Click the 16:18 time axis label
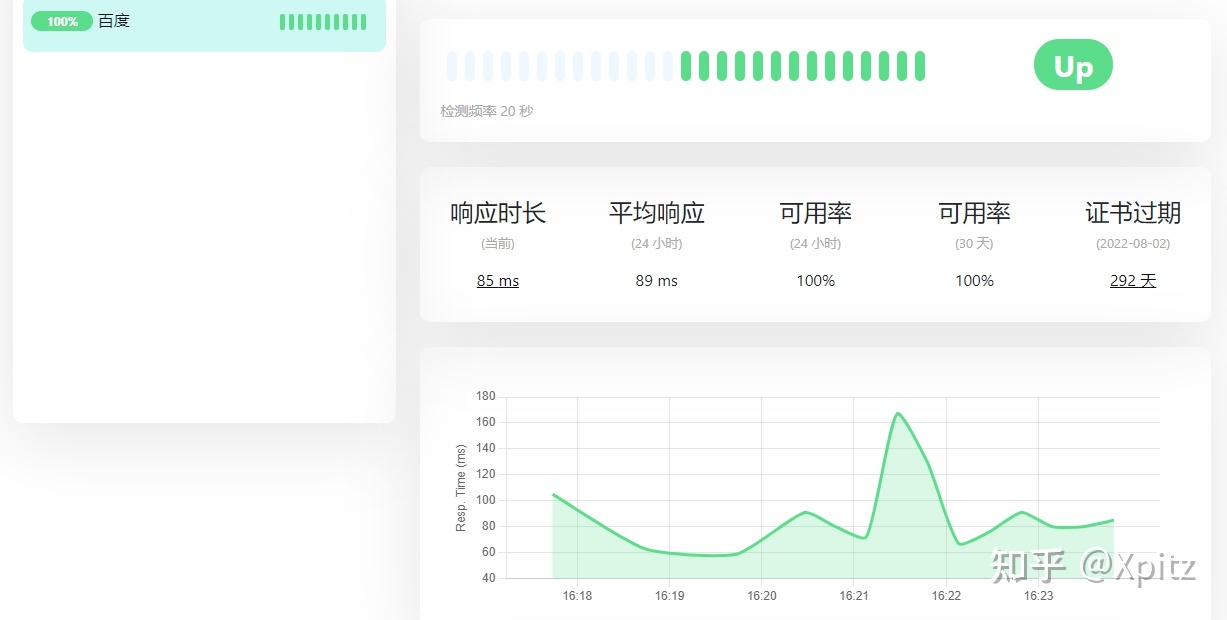Viewport: 1227px width, 620px height. tap(577, 596)
